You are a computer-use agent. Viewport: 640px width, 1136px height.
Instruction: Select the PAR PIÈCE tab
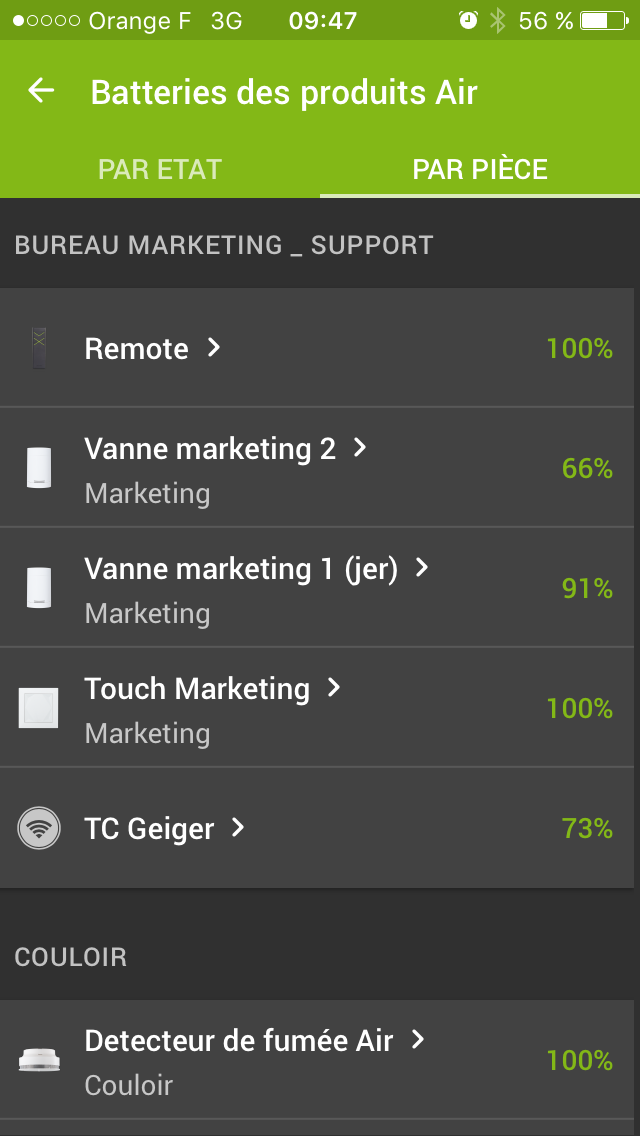tap(480, 169)
